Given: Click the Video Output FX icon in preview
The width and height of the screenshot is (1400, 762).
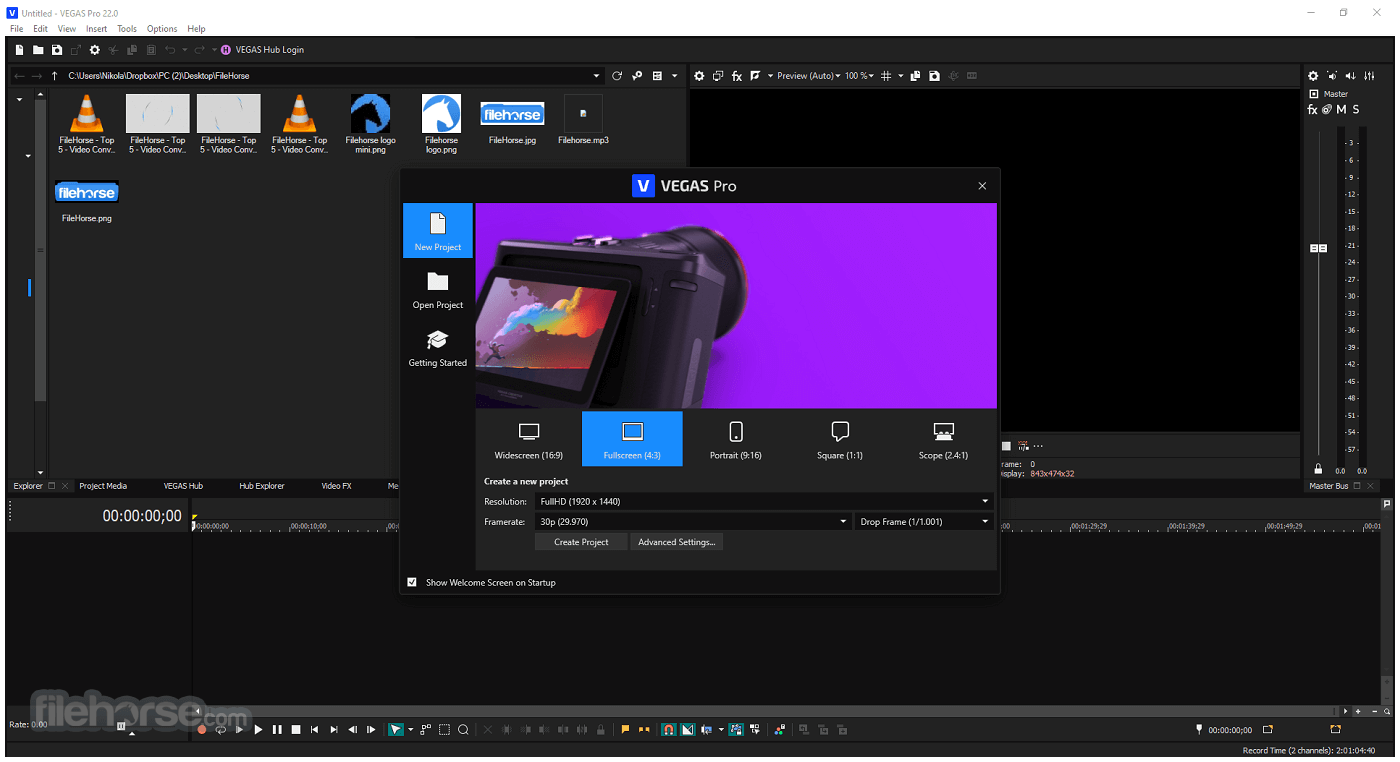Looking at the screenshot, I should 737,76.
